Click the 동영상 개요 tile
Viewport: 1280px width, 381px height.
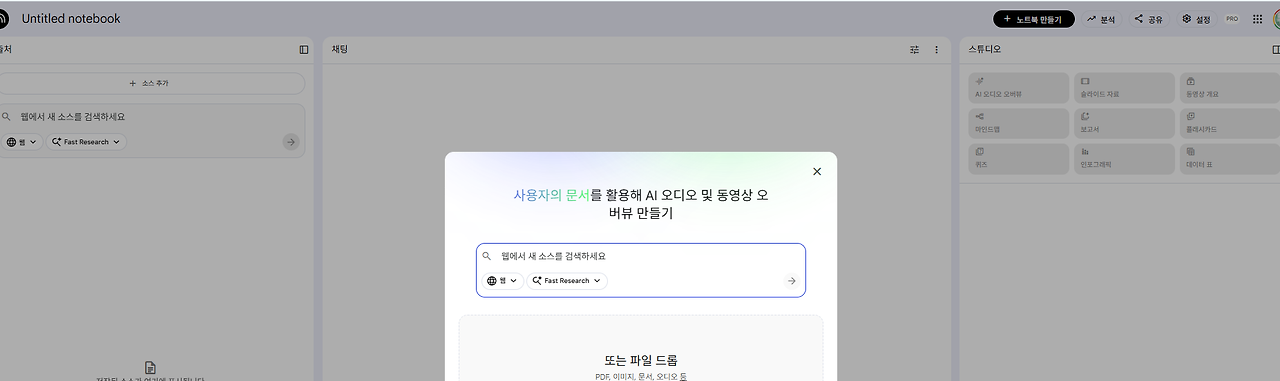point(1230,88)
